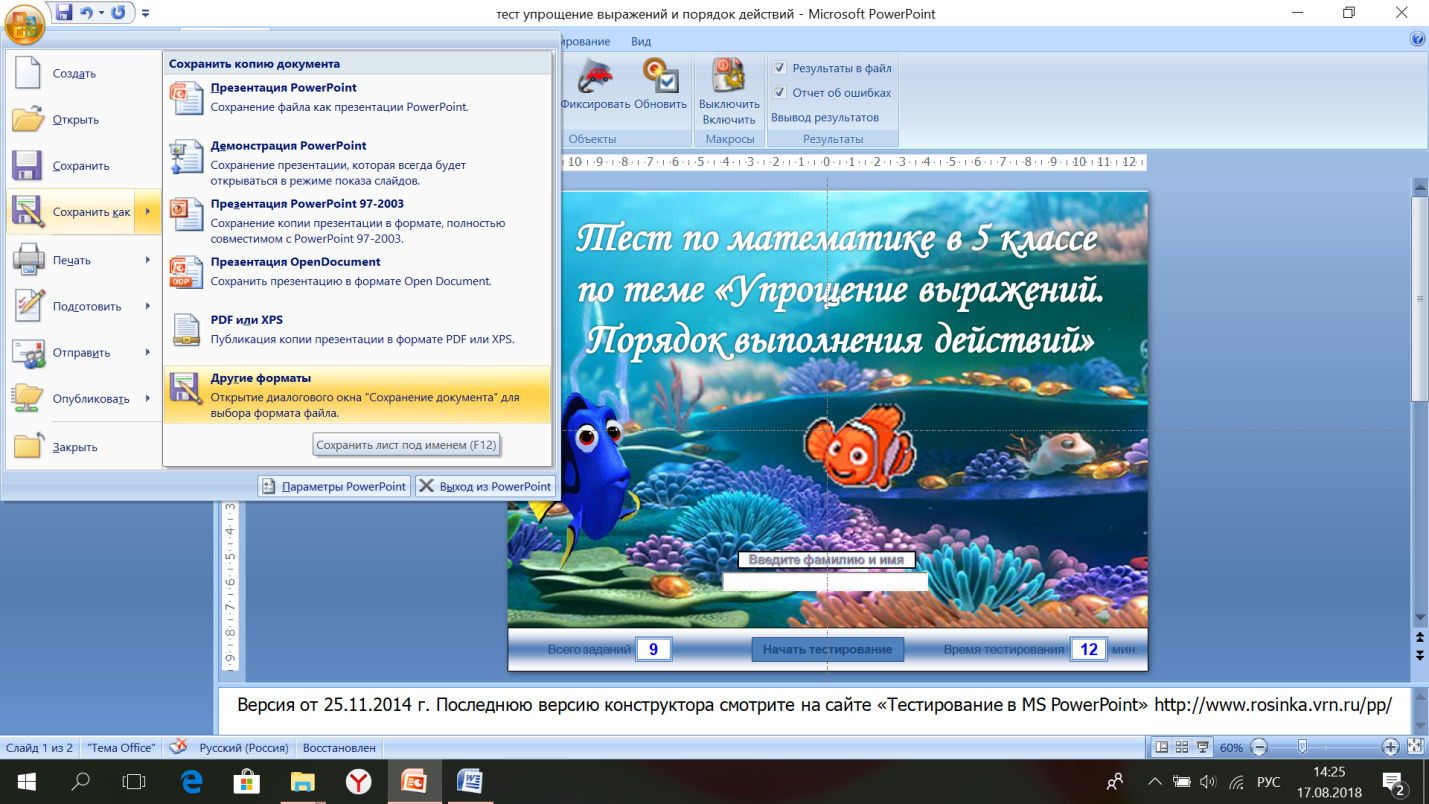Screen dimensions: 1429x804
Task: Click Начать тестирование button on slide
Action: click(x=827, y=649)
